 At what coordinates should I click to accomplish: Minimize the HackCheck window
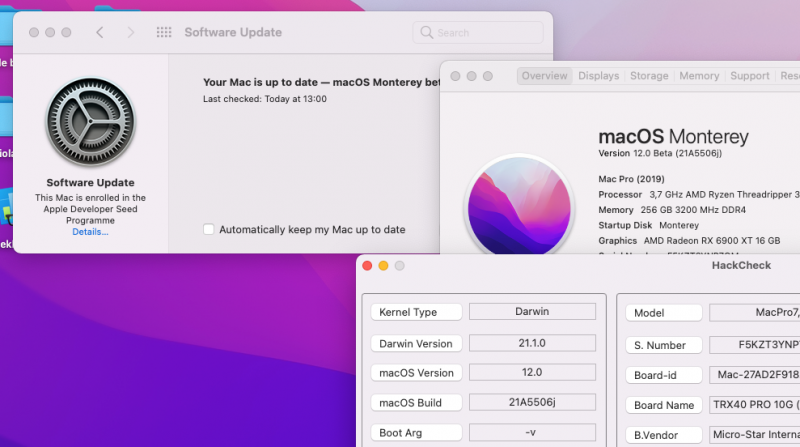pos(384,266)
